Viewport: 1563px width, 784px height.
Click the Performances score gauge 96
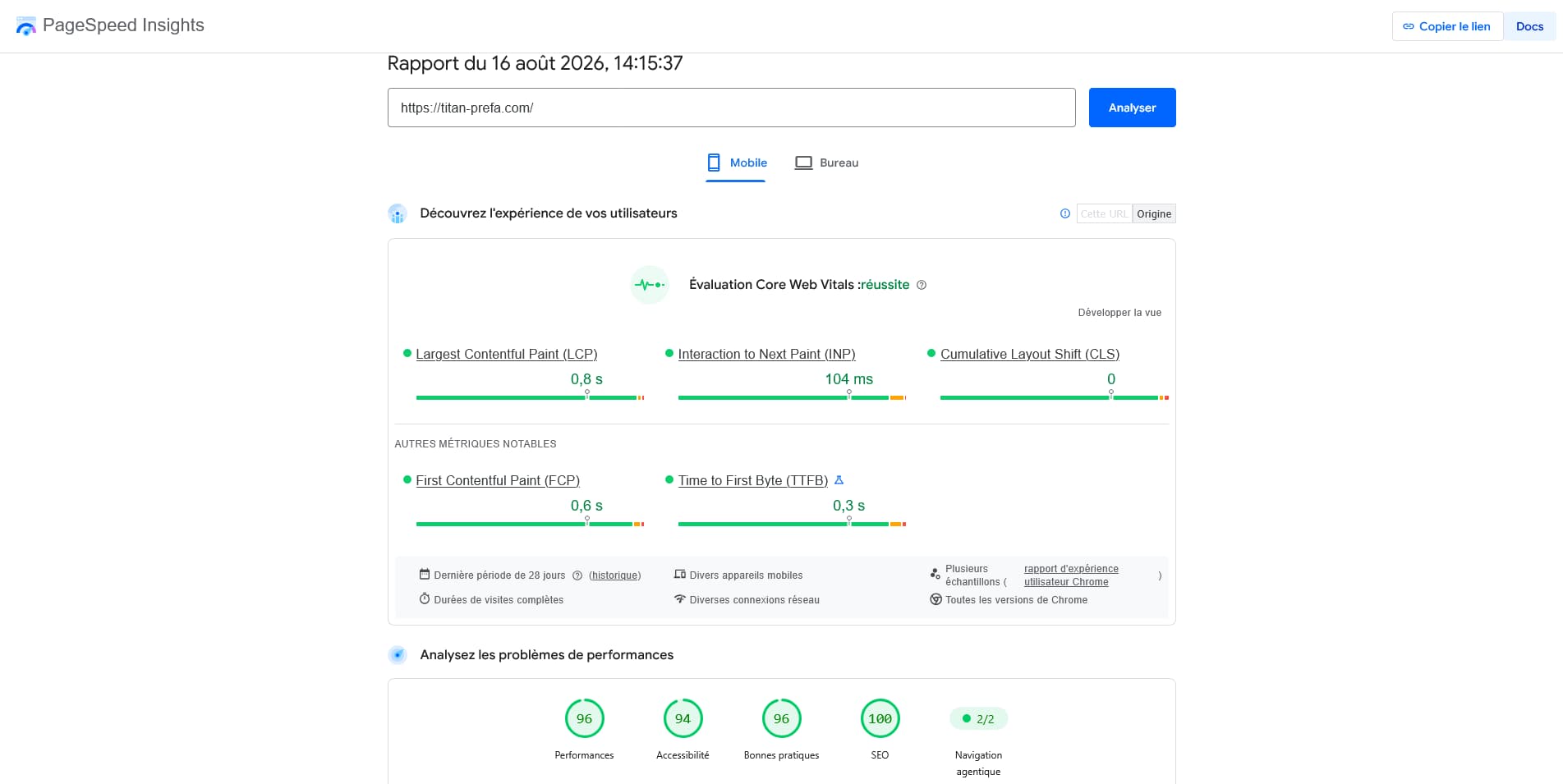point(584,718)
